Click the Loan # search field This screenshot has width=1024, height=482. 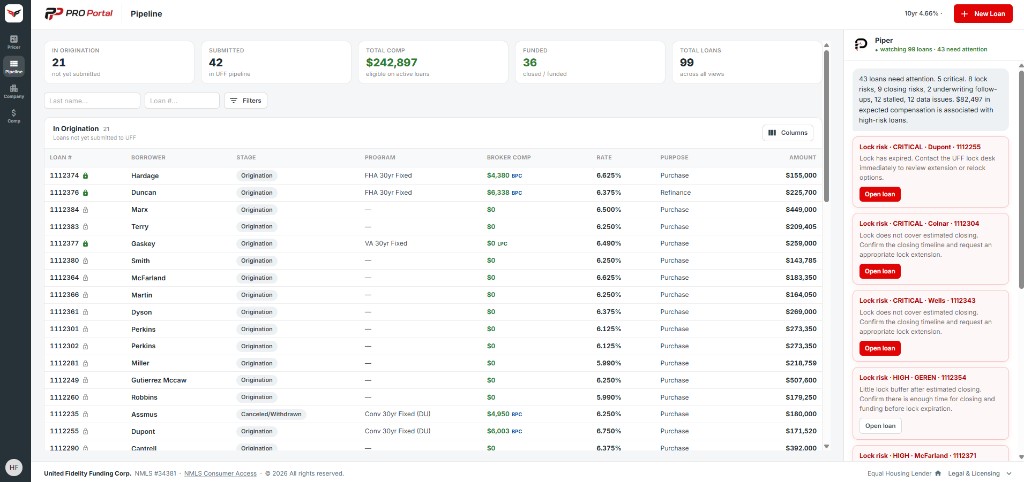pyautogui.click(x=182, y=101)
